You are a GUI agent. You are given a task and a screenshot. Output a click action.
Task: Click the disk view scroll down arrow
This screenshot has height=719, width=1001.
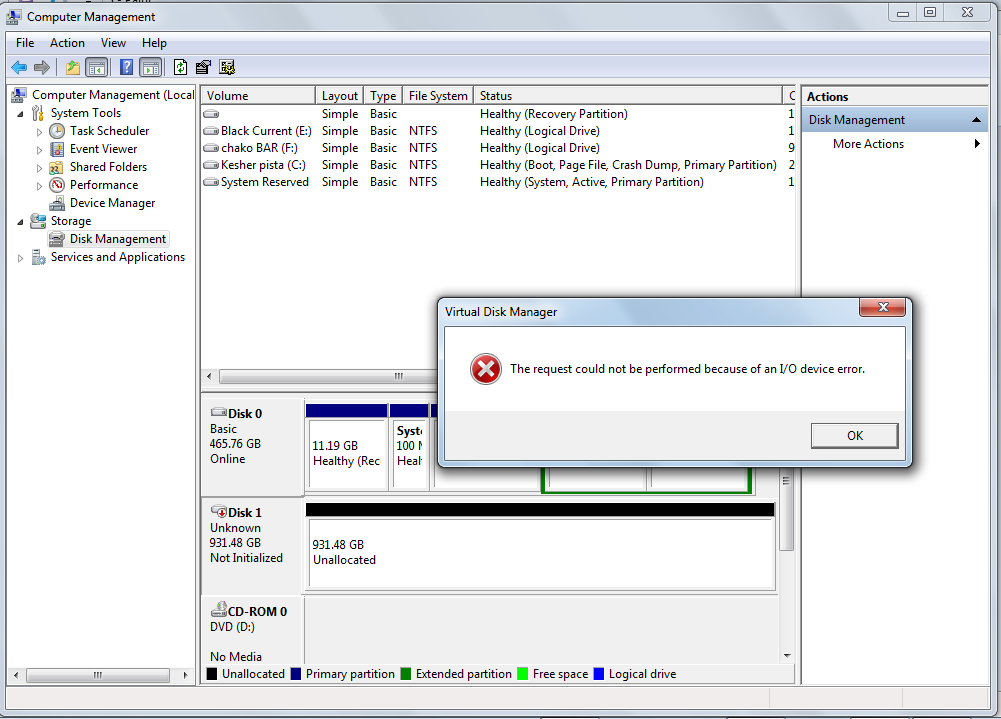tap(786, 656)
